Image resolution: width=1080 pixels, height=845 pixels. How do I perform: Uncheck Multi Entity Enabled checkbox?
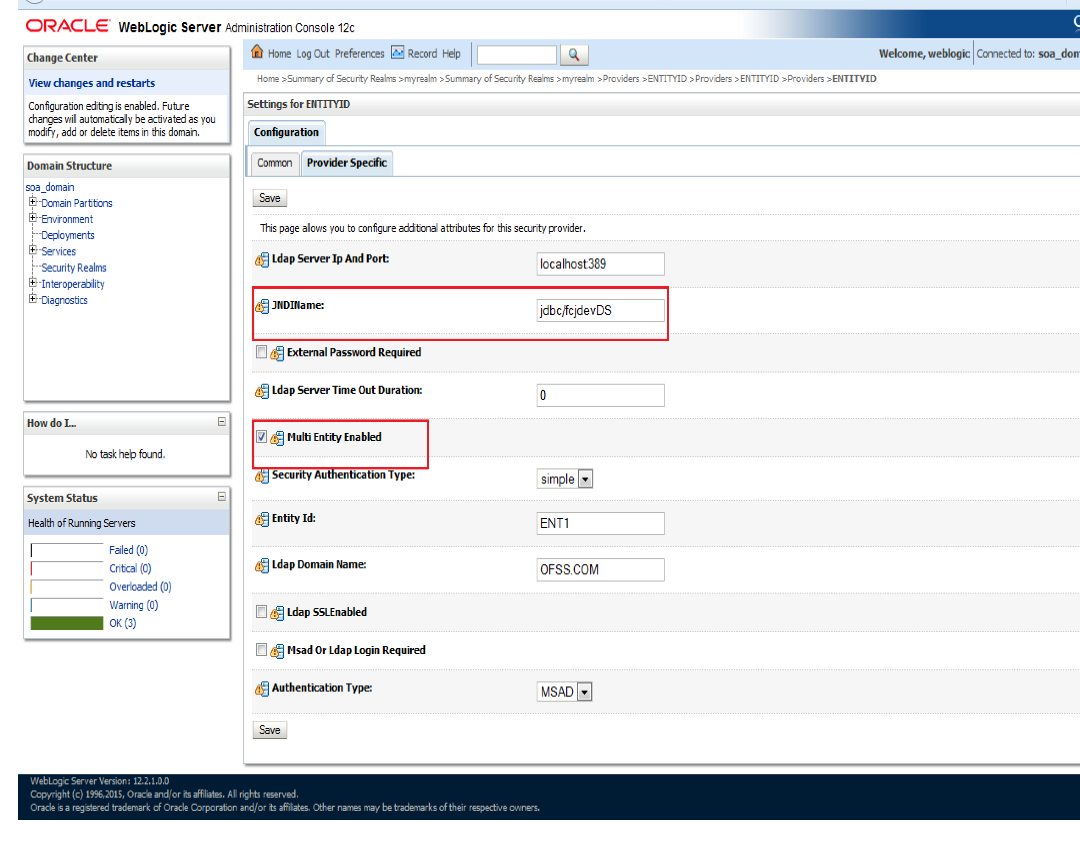click(261, 437)
